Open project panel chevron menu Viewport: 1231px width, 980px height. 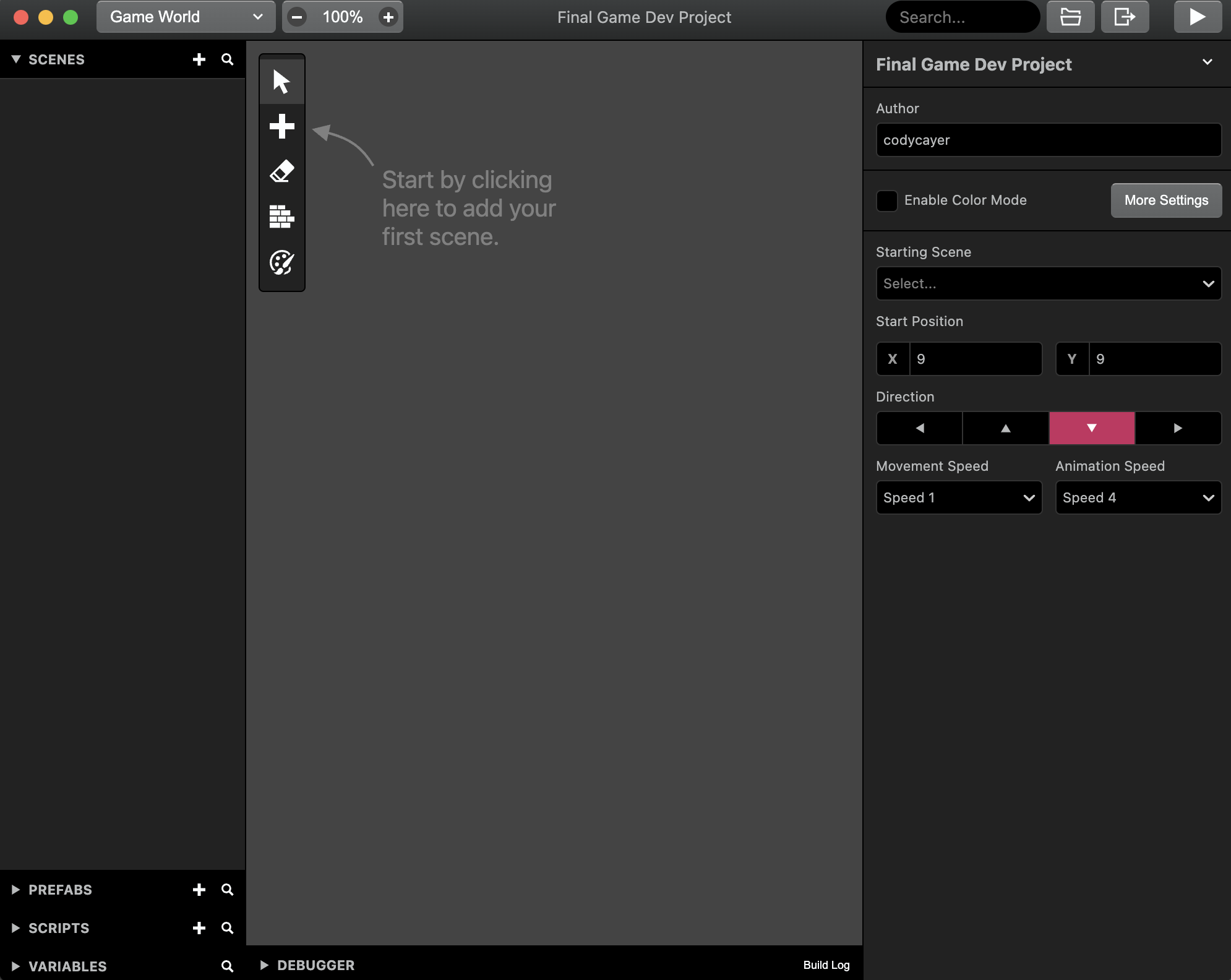coord(1207,62)
